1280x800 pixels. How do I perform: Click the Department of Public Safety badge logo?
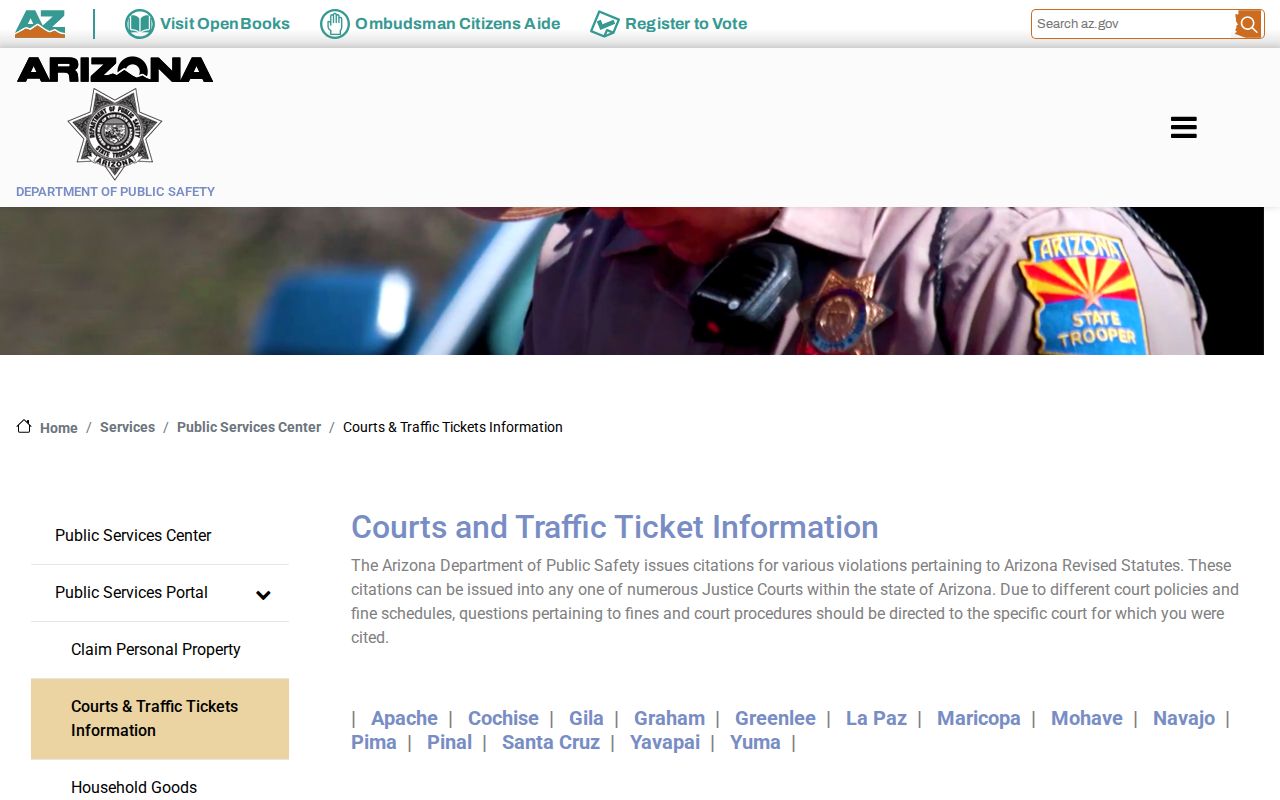tap(115, 133)
